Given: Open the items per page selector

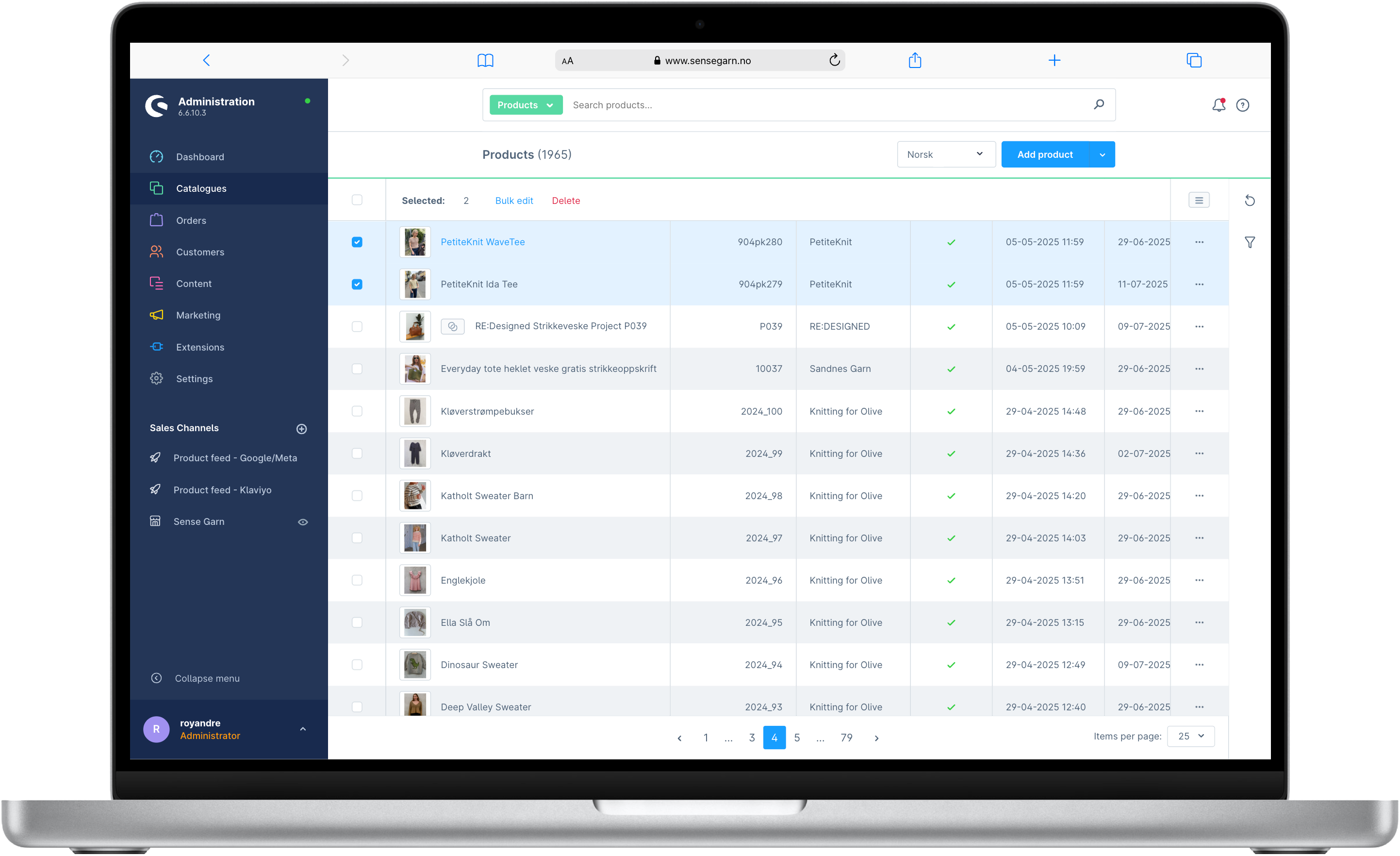Looking at the screenshot, I should tap(1191, 736).
